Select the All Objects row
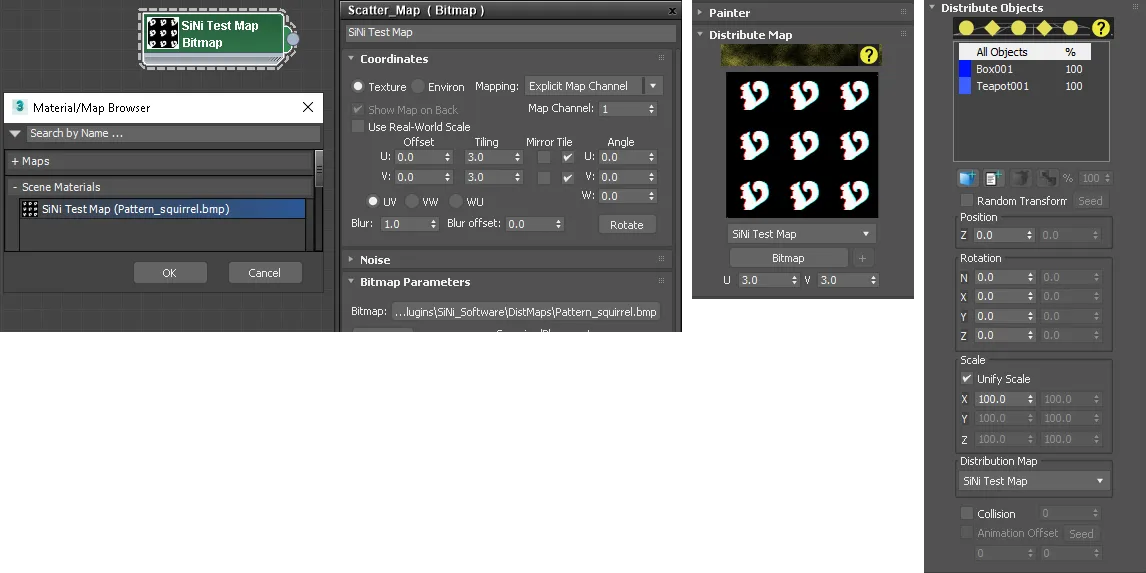1146x573 pixels. pyautogui.click(x=1025, y=52)
